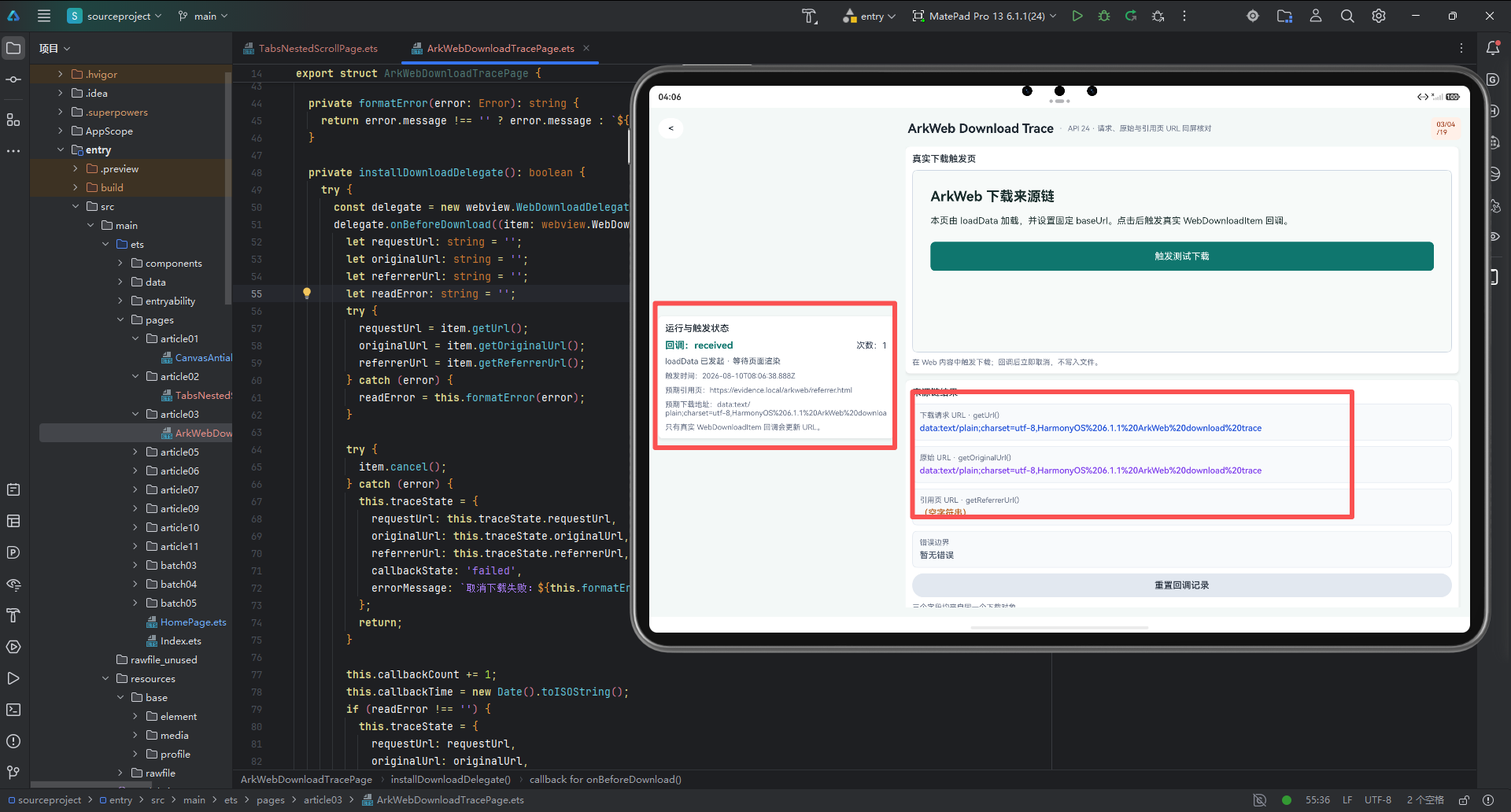Select the rawfile_unused folder

[x=164, y=659]
